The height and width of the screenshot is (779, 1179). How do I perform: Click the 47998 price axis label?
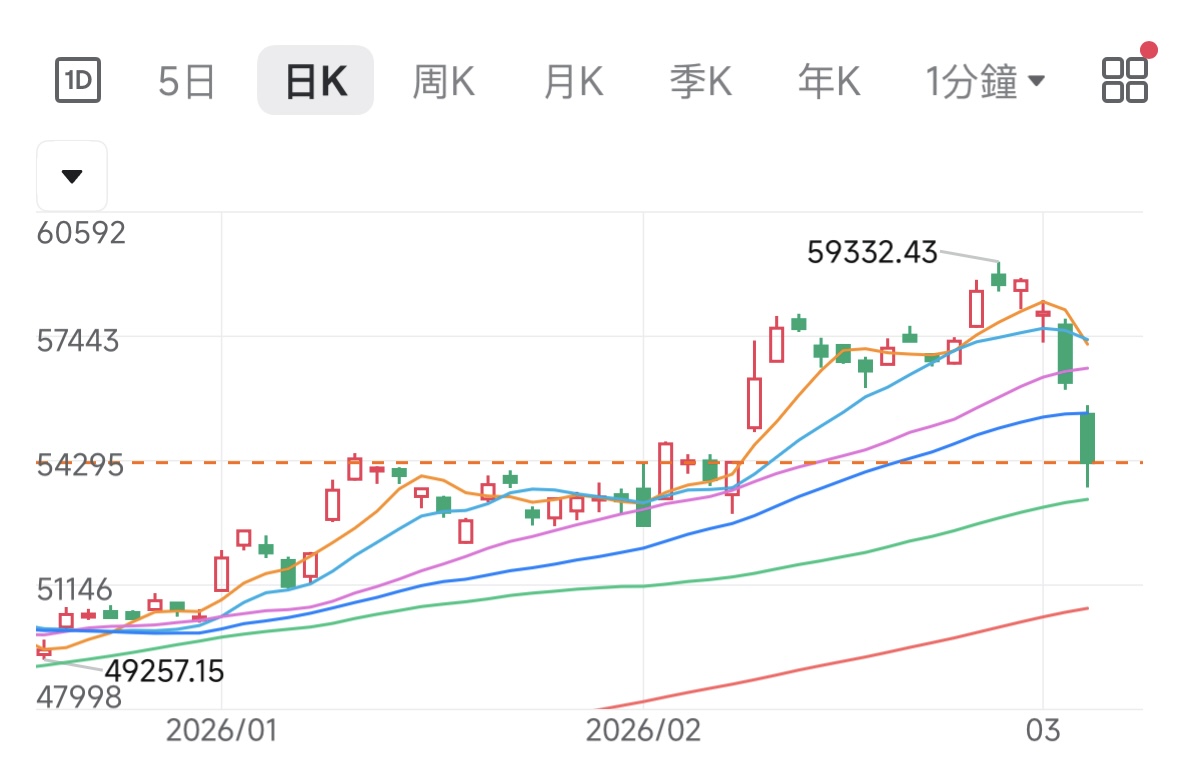click(x=78, y=697)
